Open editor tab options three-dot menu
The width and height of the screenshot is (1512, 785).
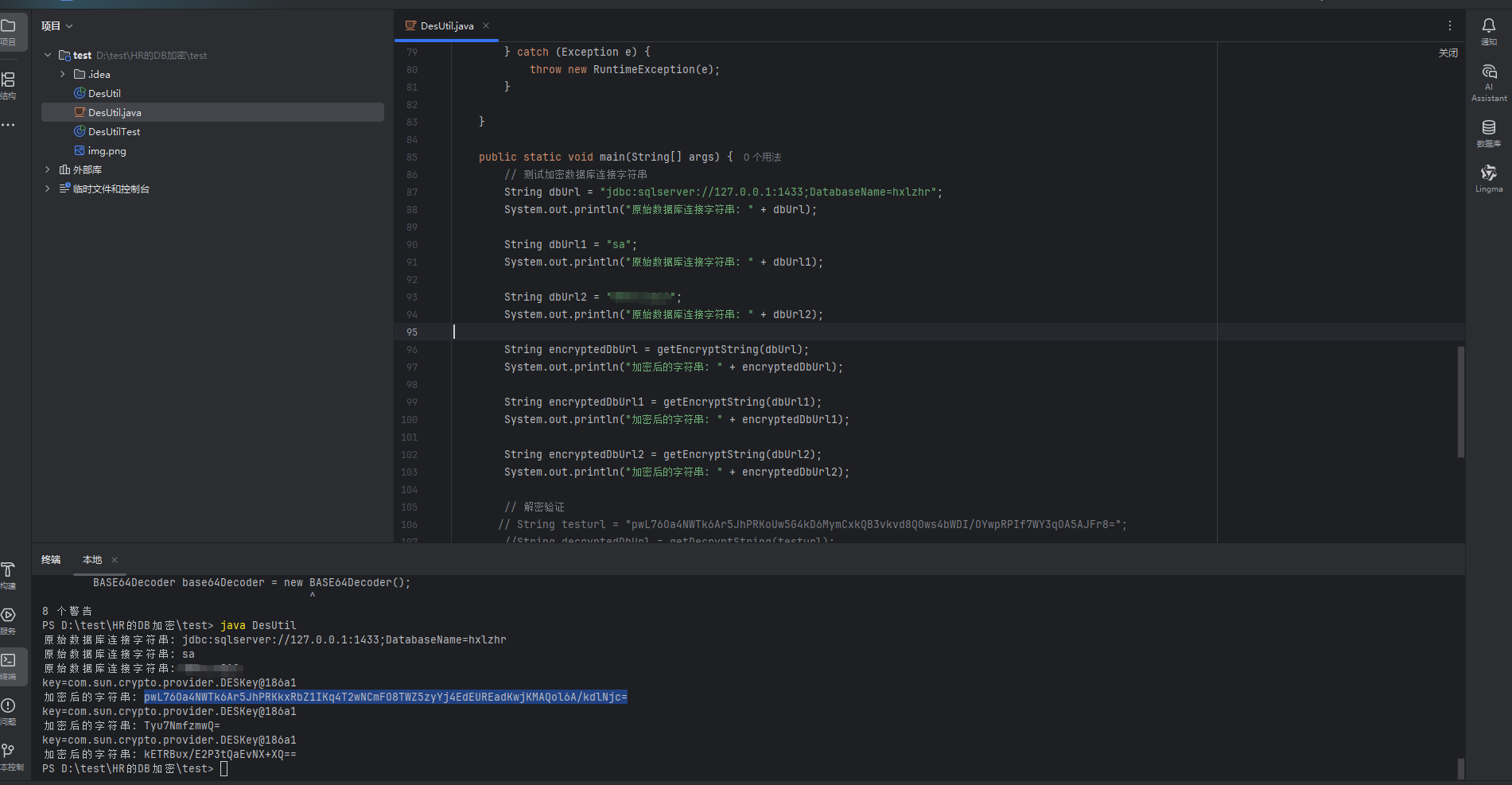tap(1449, 25)
